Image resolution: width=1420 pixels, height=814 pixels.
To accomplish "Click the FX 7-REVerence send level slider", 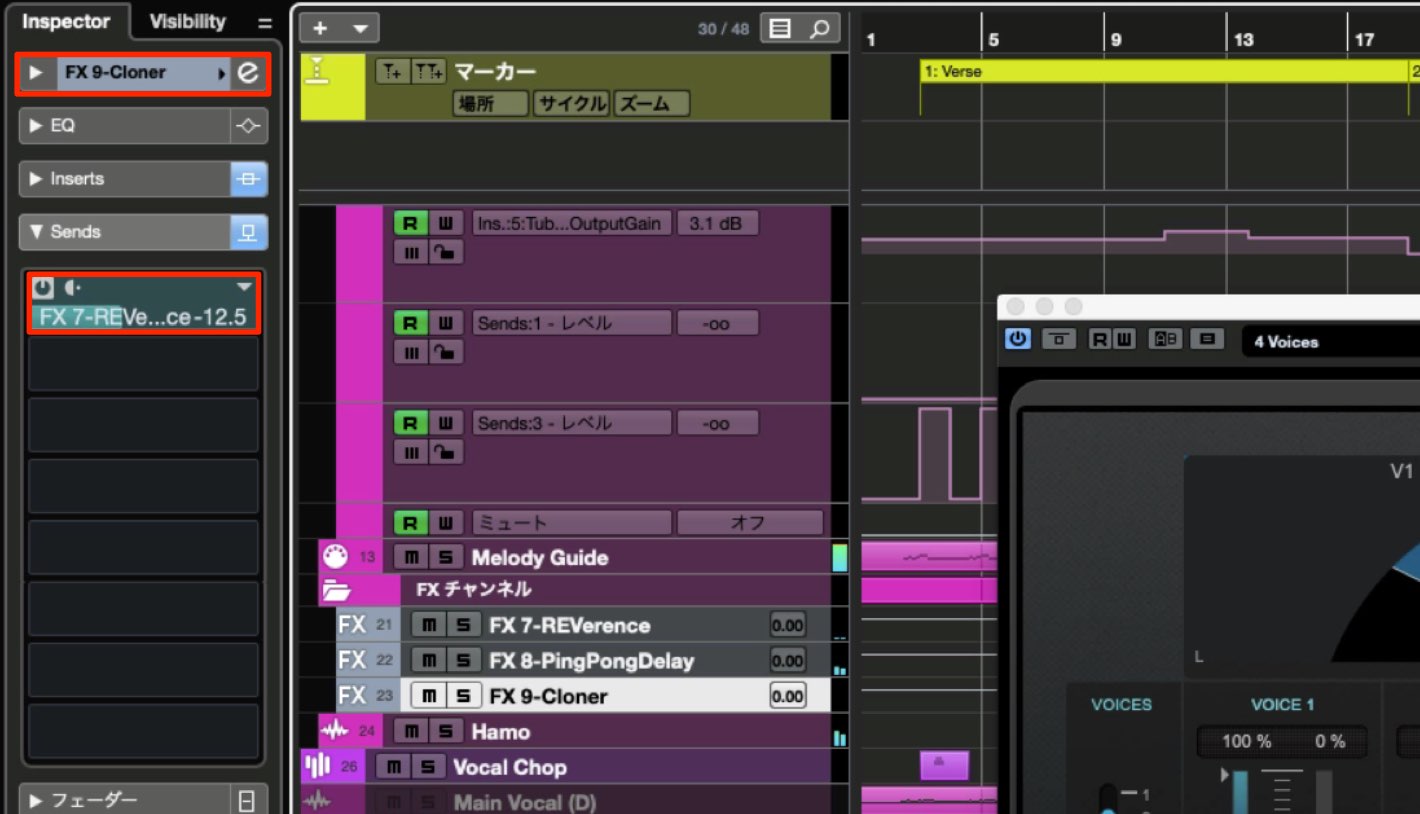I will point(145,318).
